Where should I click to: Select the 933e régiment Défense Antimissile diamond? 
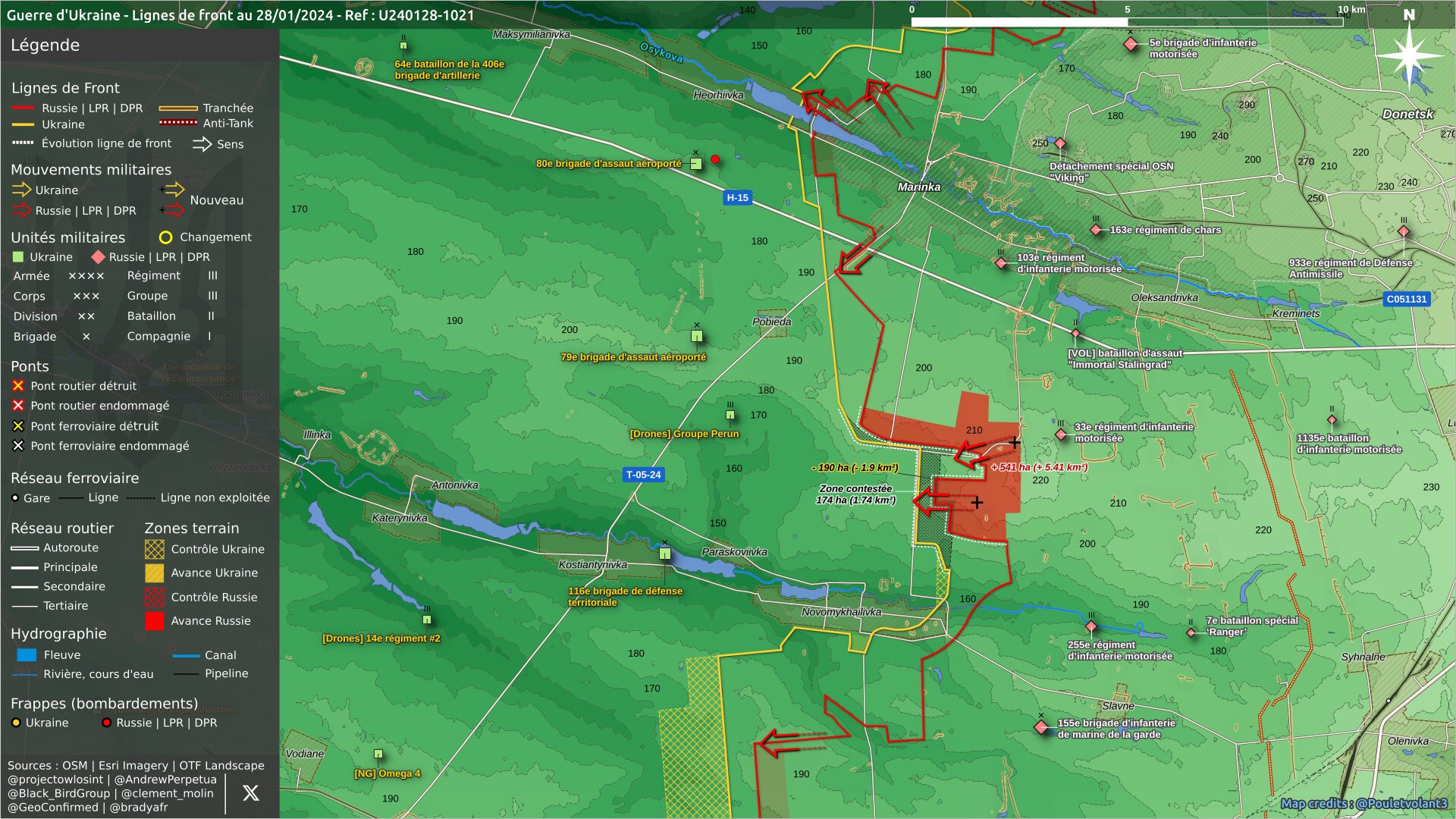[1404, 231]
